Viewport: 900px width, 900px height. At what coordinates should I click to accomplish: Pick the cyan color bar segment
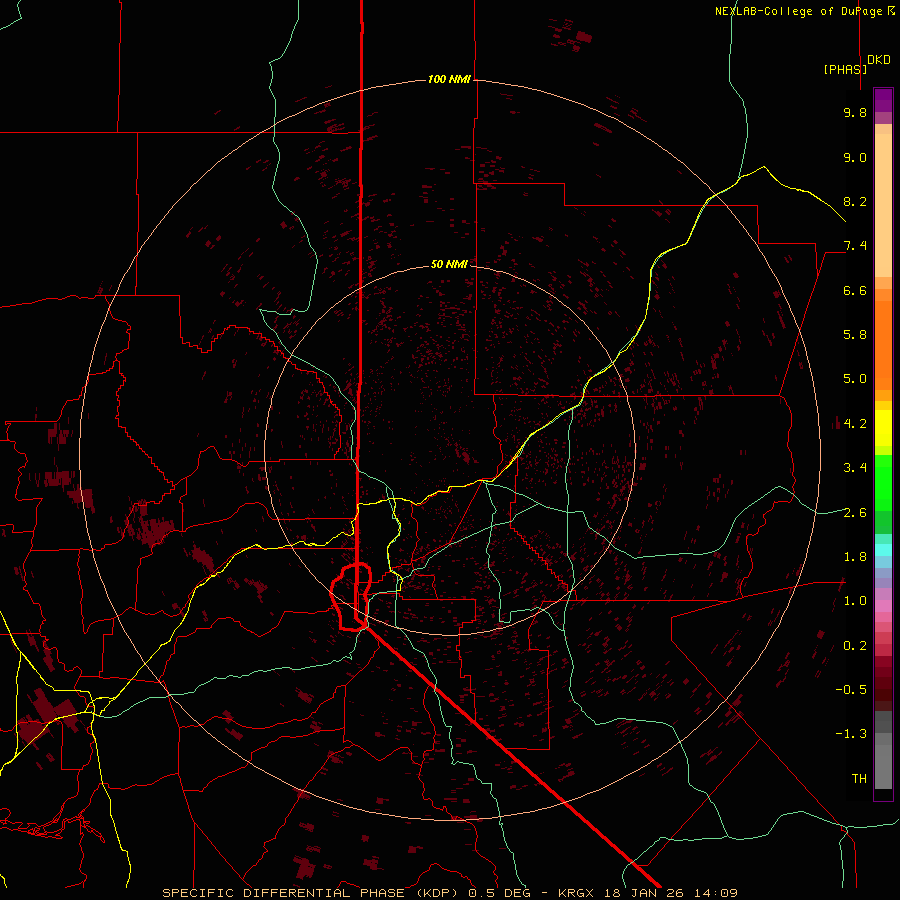tap(883, 550)
